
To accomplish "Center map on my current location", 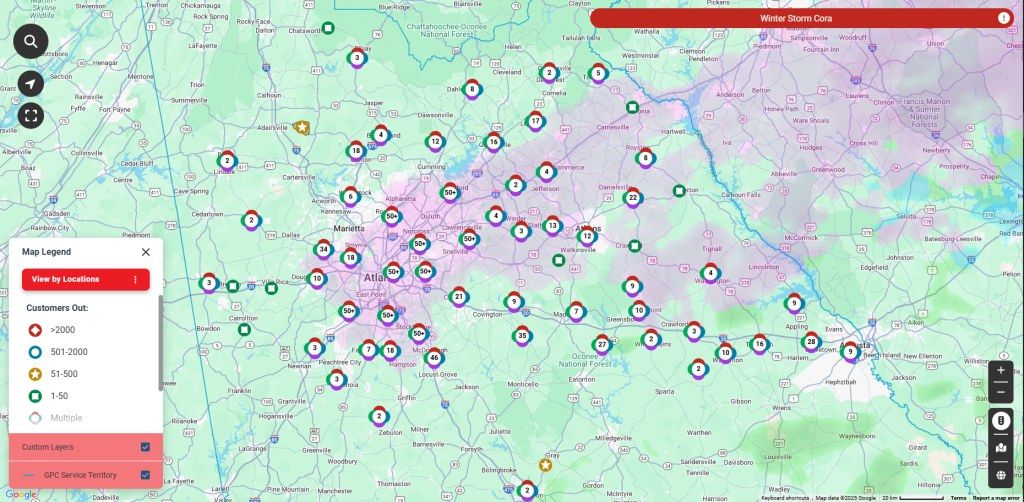I will coord(31,84).
